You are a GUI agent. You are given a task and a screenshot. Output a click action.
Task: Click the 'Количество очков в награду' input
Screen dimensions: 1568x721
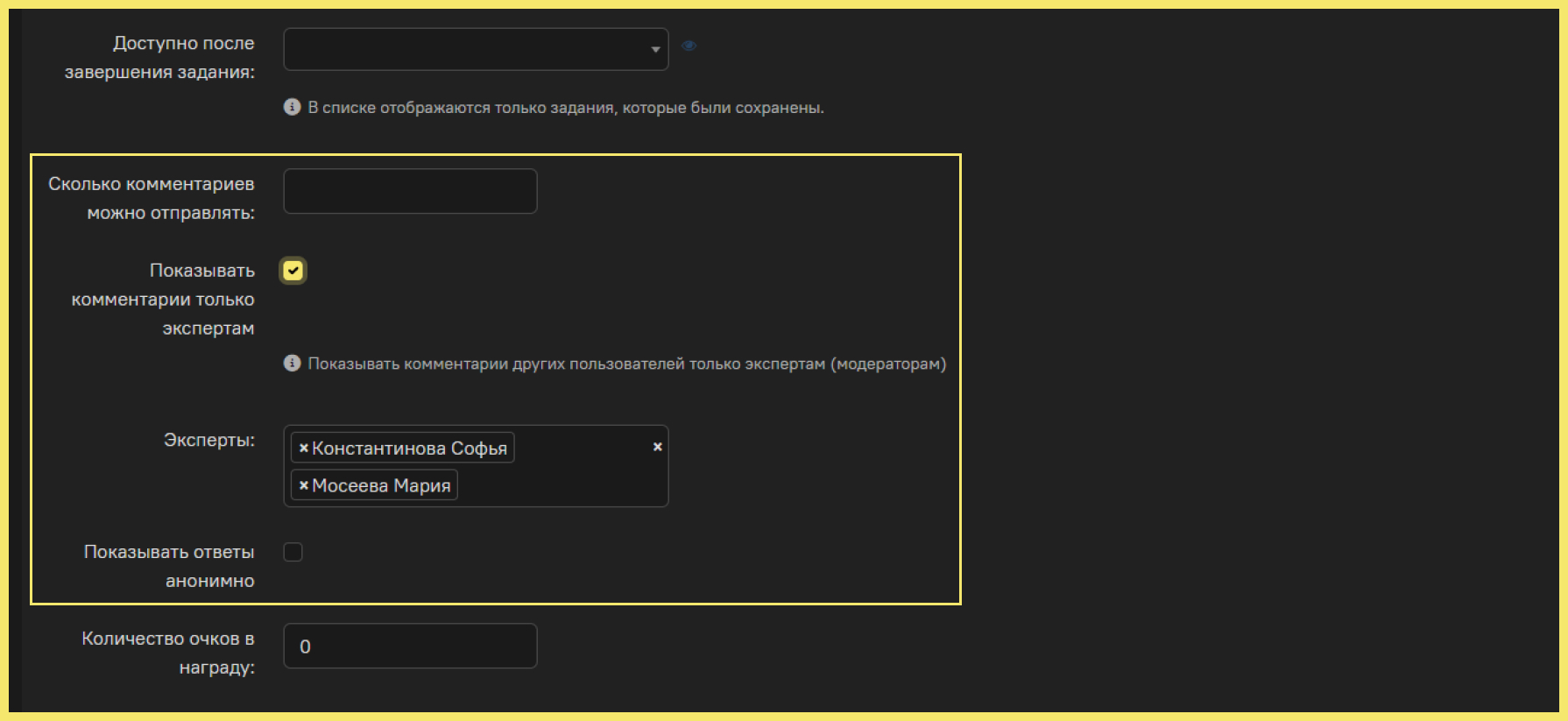(x=410, y=646)
